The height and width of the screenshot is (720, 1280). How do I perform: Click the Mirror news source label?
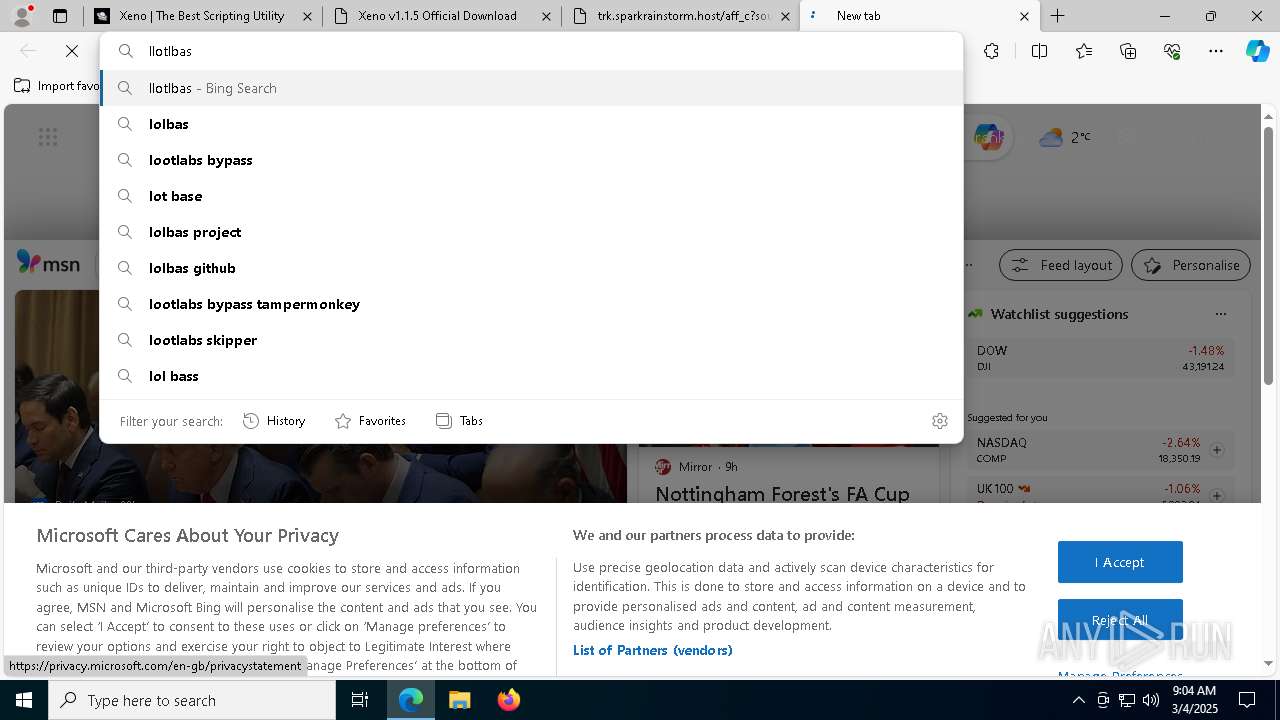click(695, 467)
